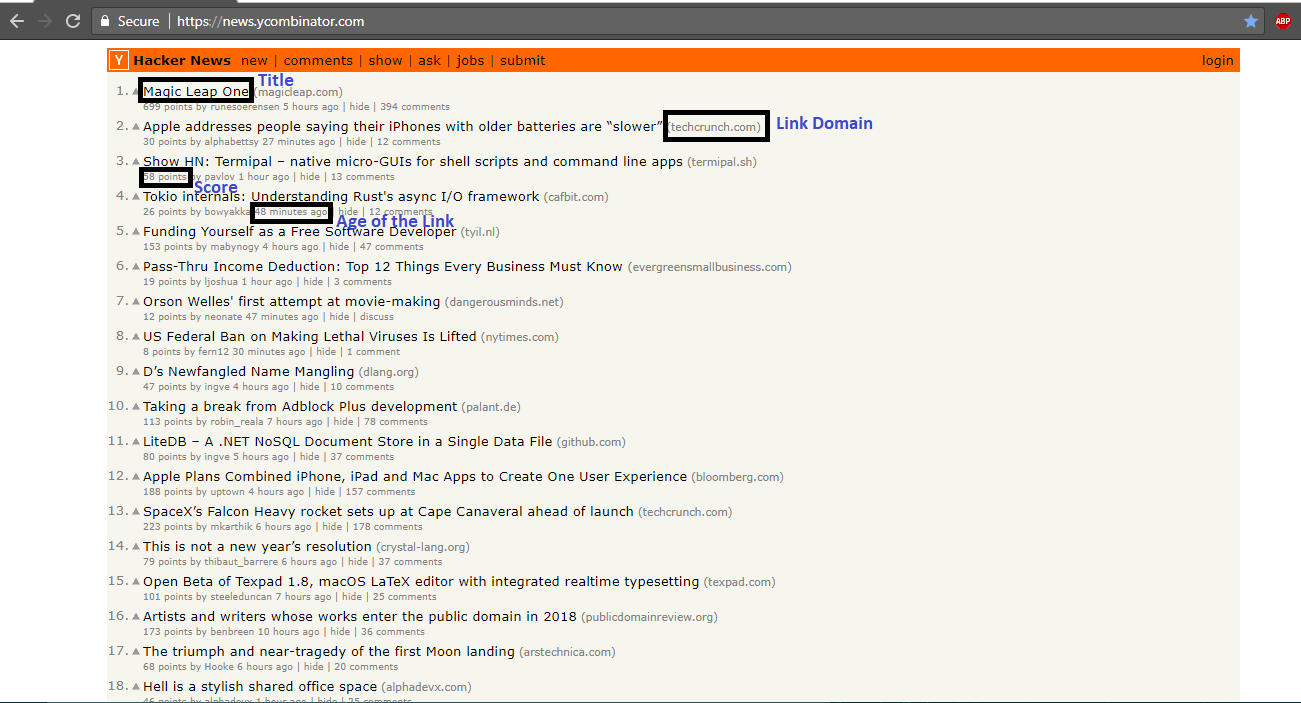Open the 1 comment link on viruses story

373,352
